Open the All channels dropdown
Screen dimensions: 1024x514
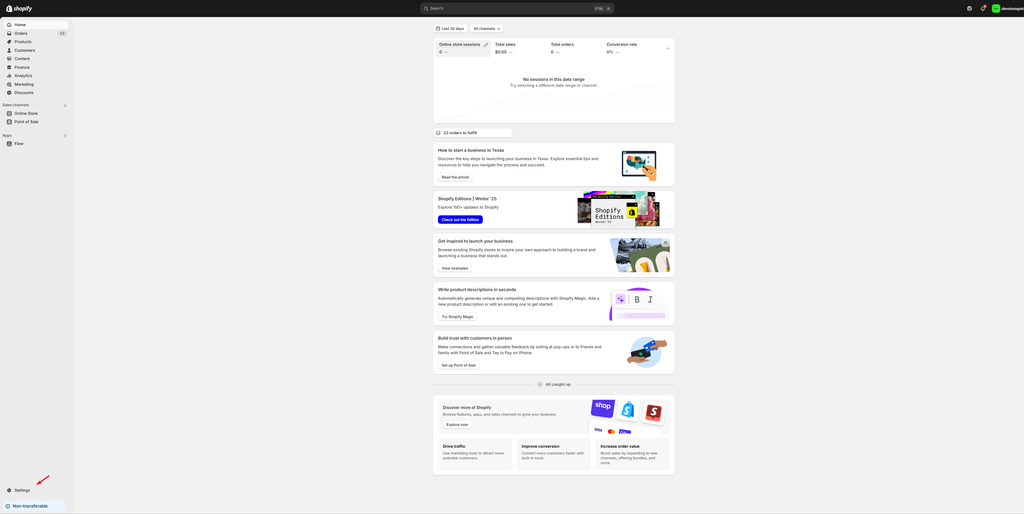coord(486,29)
